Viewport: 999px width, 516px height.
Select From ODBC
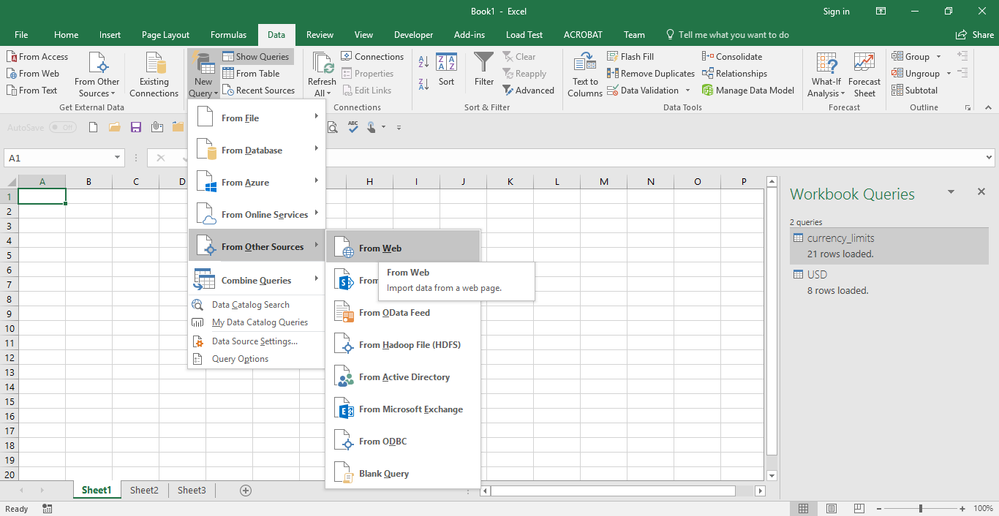[403, 441]
